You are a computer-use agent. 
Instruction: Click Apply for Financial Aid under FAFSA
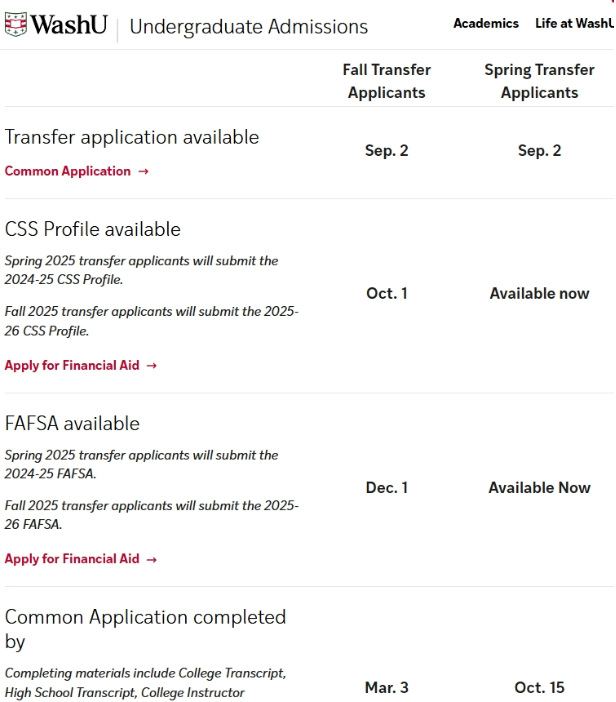(72, 559)
